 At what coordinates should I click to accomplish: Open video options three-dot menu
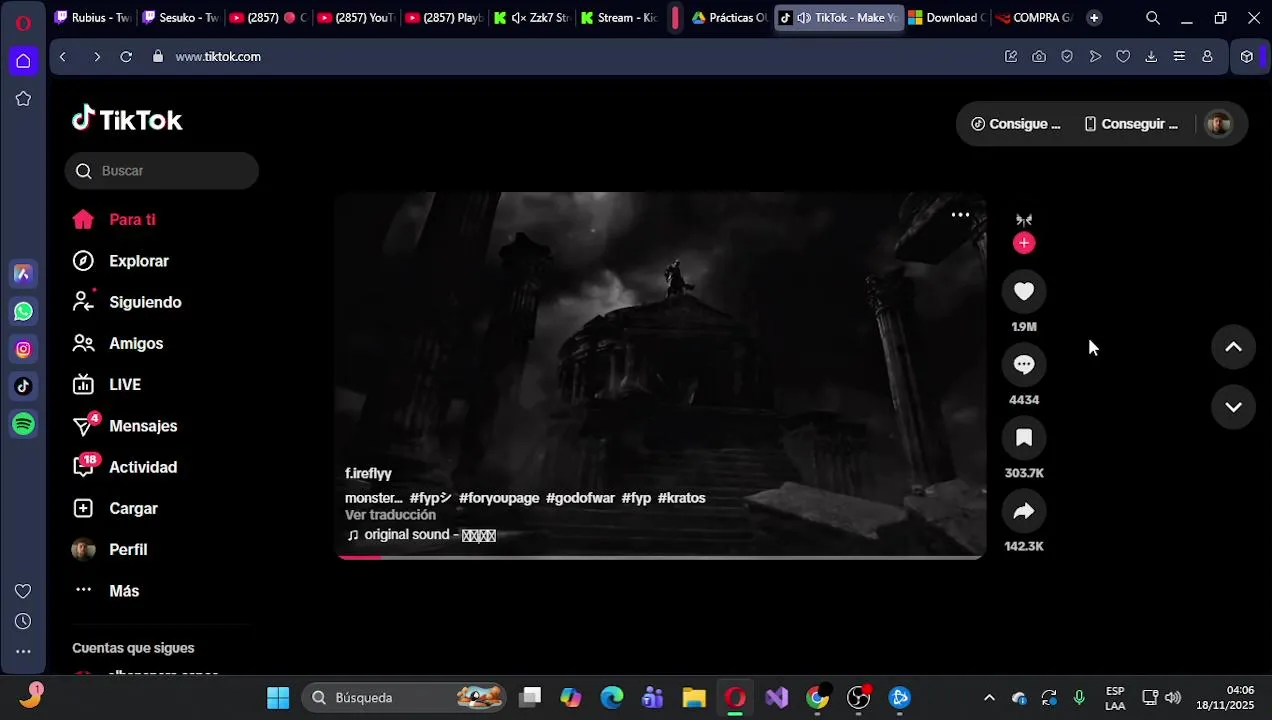[960, 215]
